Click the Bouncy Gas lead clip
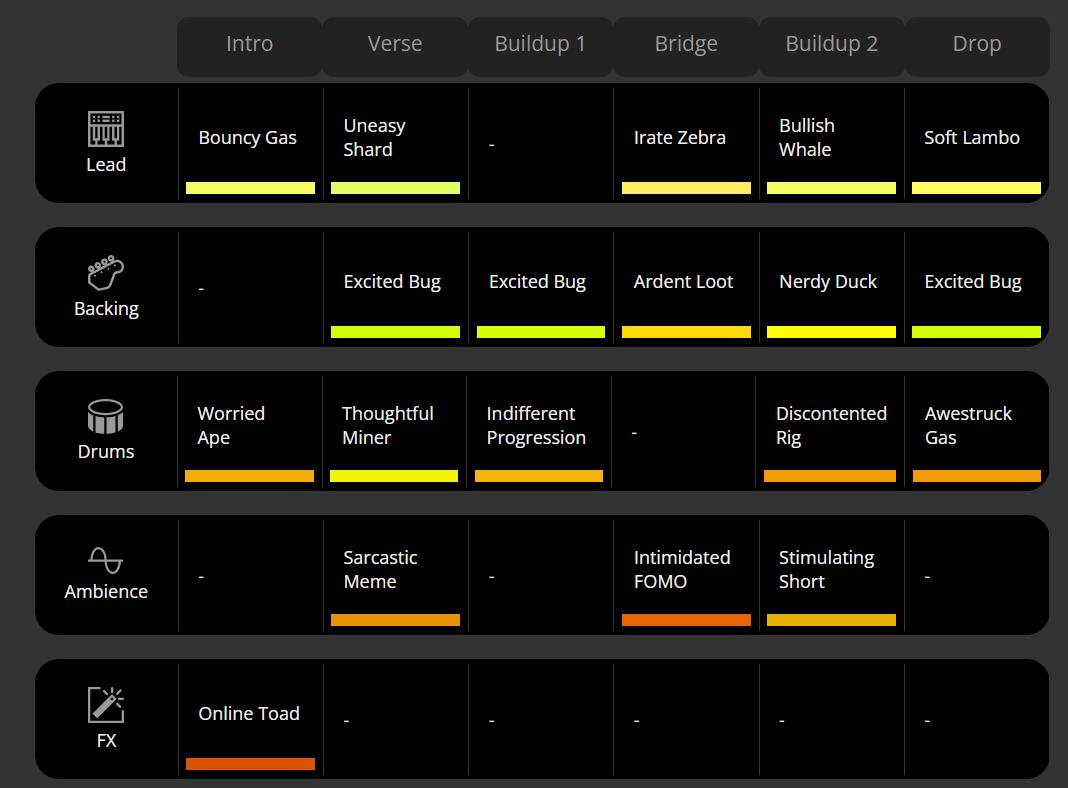1068x788 pixels. click(x=248, y=138)
